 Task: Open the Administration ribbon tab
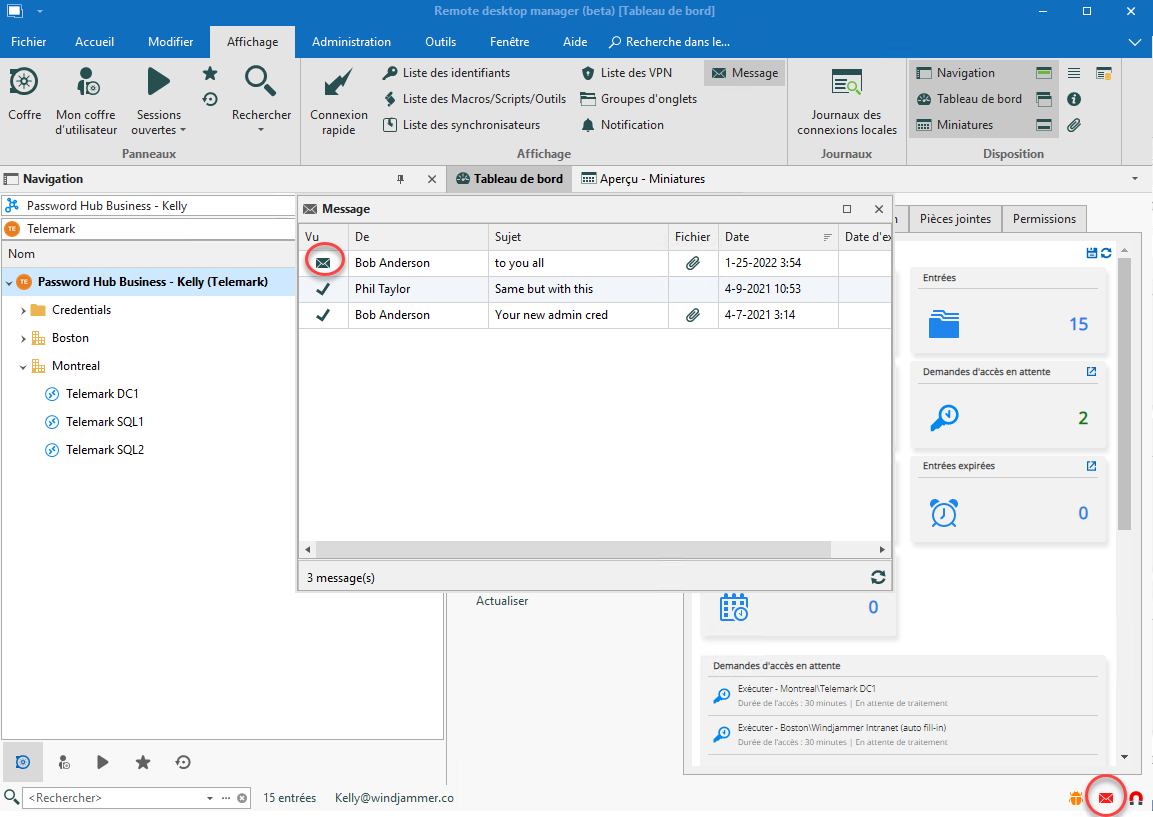351,42
